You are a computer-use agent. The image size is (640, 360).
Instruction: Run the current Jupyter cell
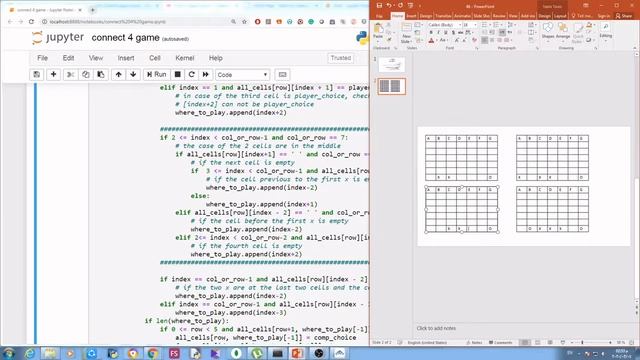(156, 75)
